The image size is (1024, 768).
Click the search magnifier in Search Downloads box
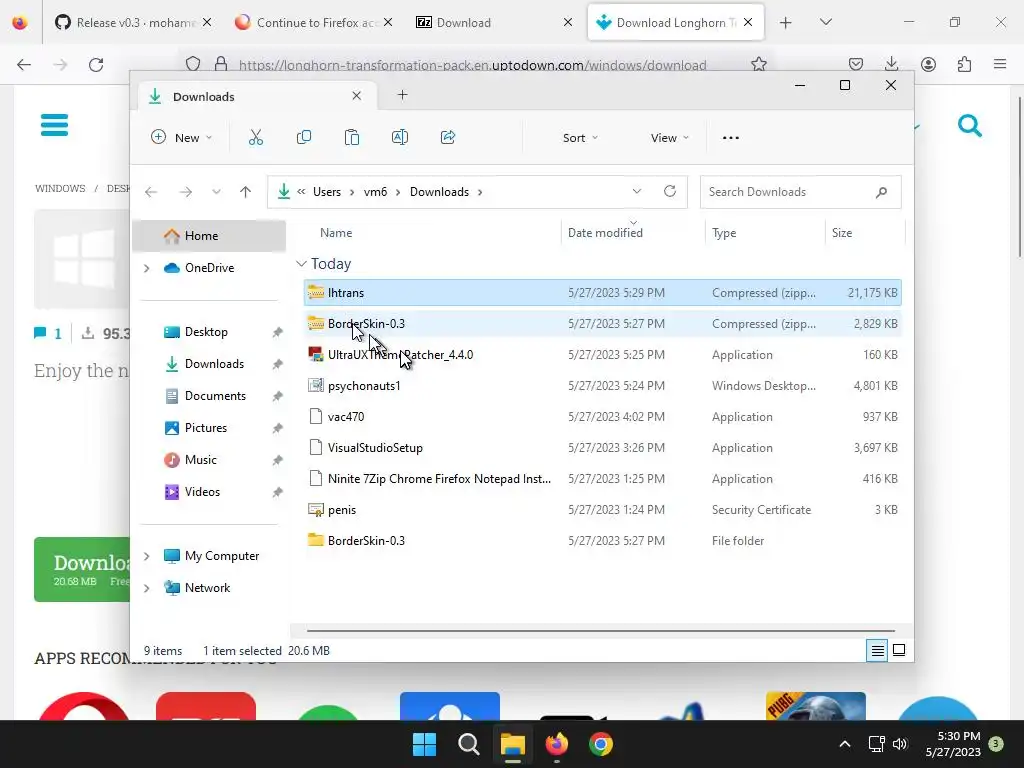coord(882,192)
